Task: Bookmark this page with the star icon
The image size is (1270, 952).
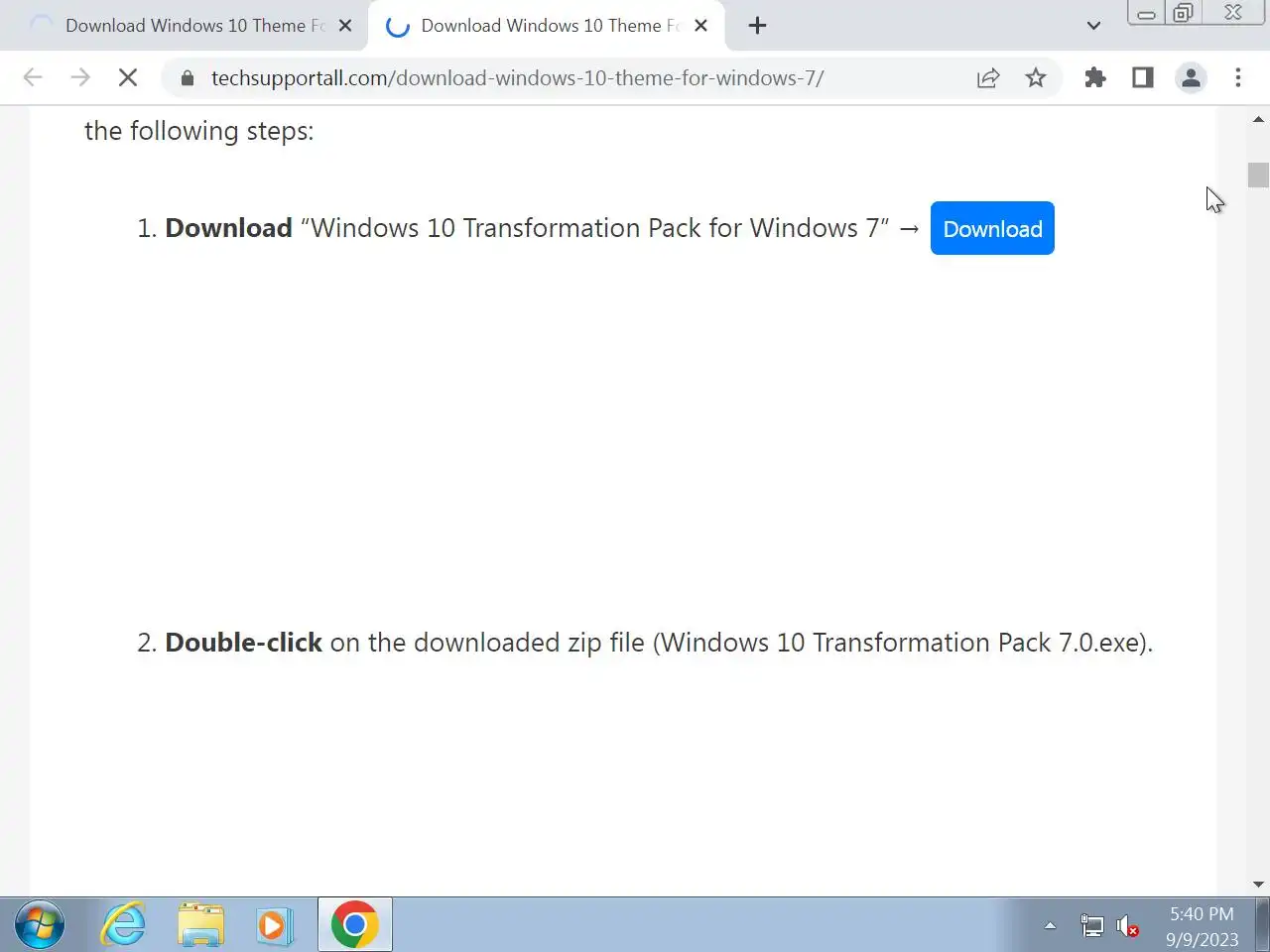Action: (x=1036, y=77)
